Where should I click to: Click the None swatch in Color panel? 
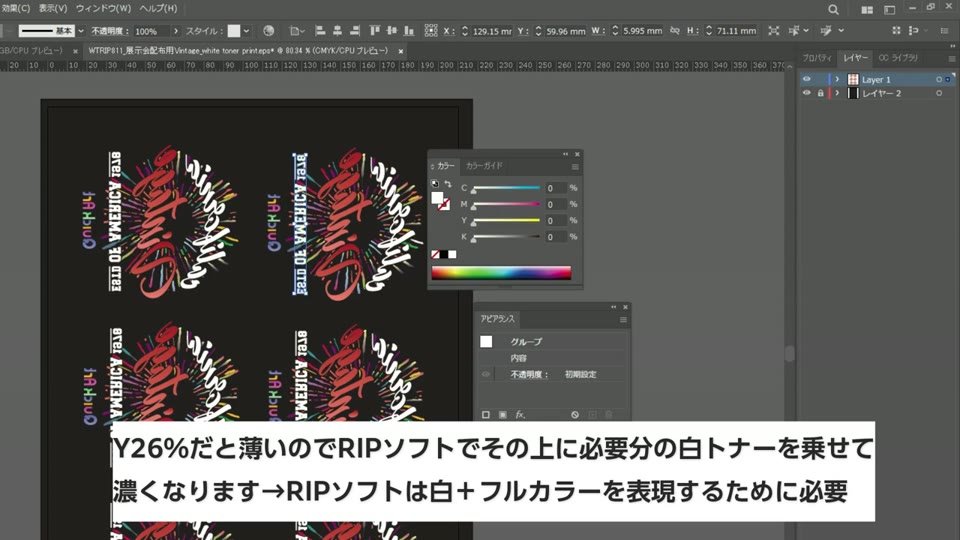[x=436, y=255]
